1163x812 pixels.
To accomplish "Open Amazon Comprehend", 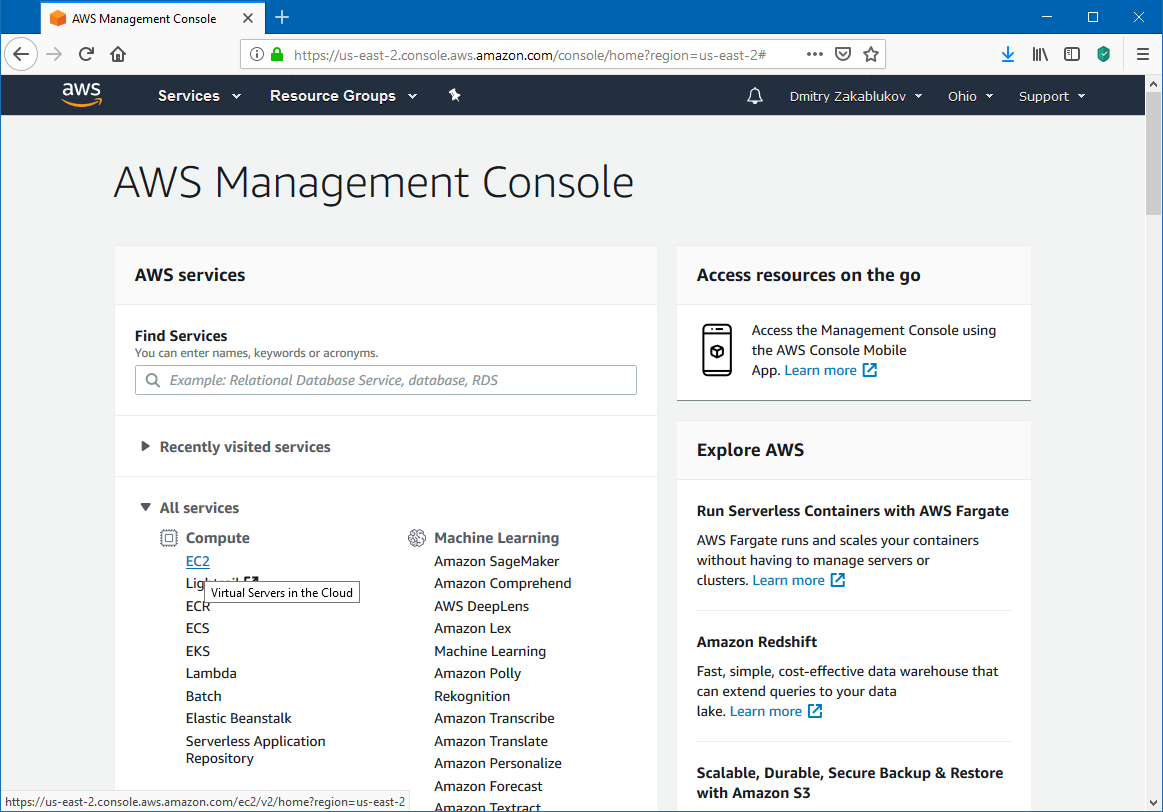I will tap(502, 583).
